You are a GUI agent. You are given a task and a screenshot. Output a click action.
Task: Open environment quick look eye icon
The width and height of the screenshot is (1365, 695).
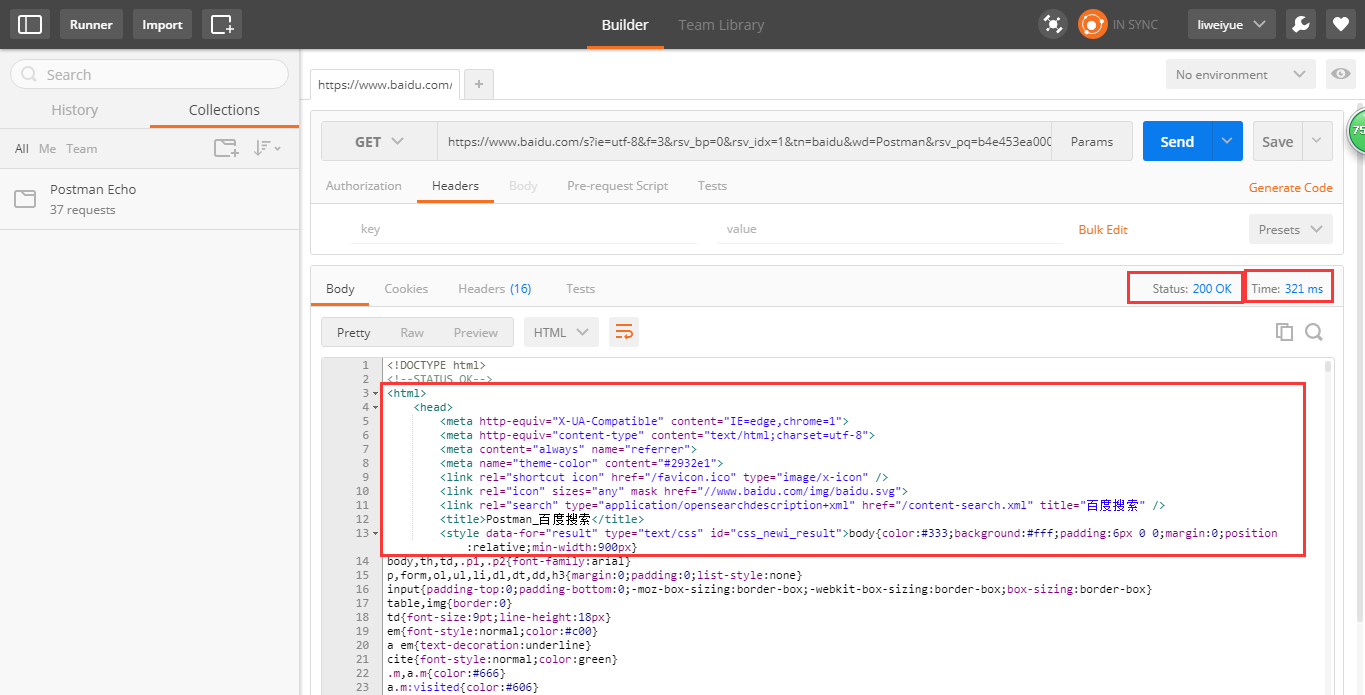click(x=1340, y=74)
